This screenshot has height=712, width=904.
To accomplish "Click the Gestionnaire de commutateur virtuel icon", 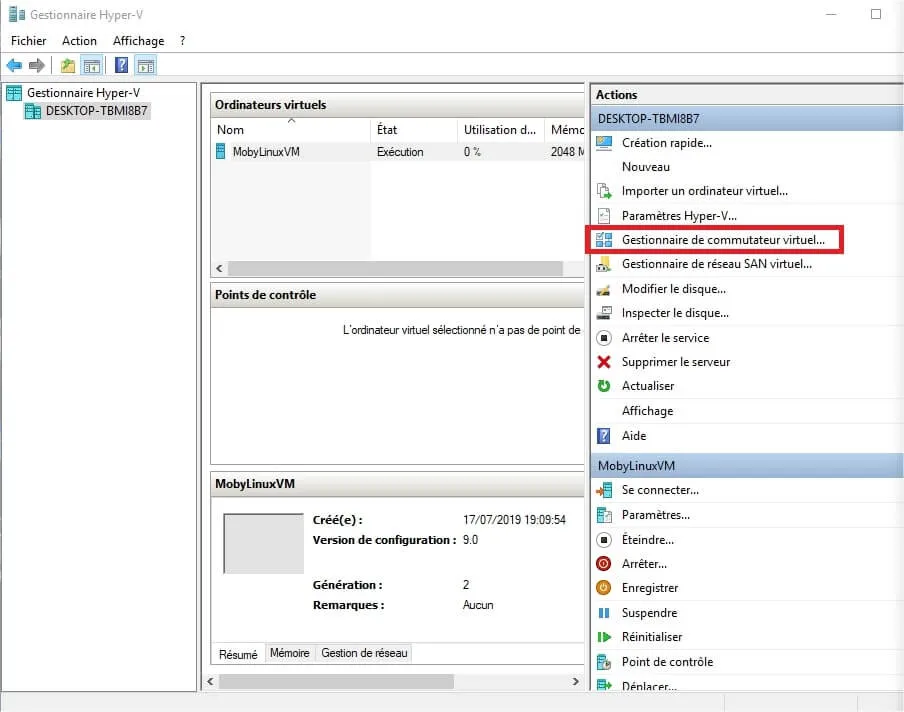I will 604,240.
